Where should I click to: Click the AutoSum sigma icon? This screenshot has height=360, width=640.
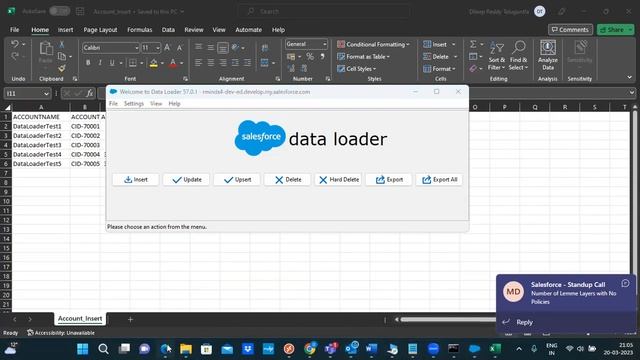pyautogui.click(x=473, y=44)
